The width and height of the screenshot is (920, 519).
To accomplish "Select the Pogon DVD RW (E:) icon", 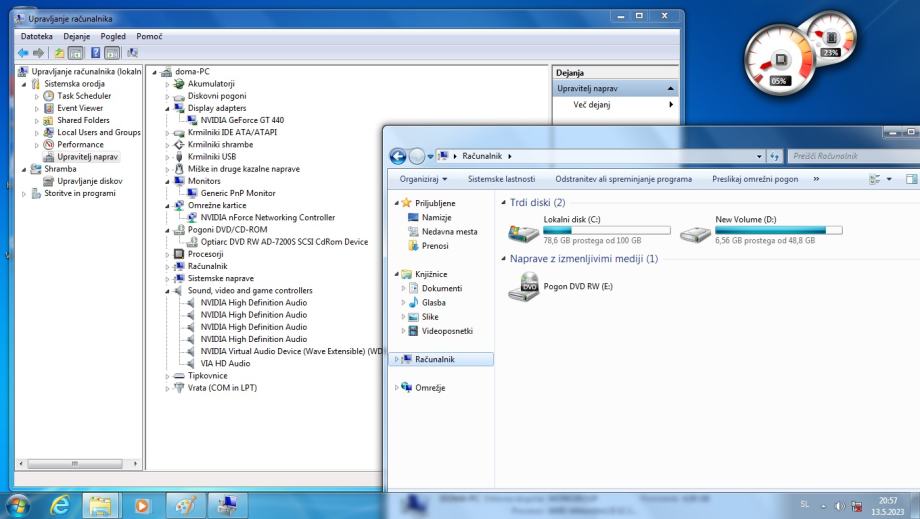I will click(x=523, y=286).
